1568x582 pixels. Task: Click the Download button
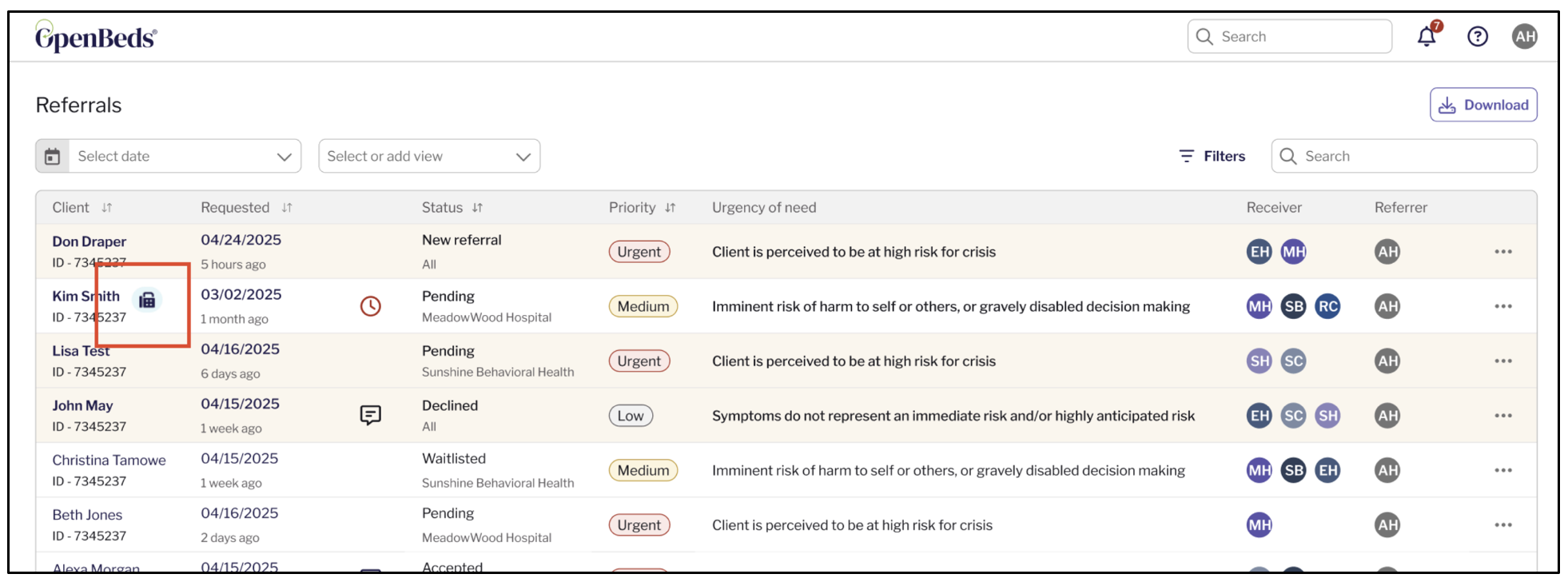pyautogui.click(x=1483, y=105)
